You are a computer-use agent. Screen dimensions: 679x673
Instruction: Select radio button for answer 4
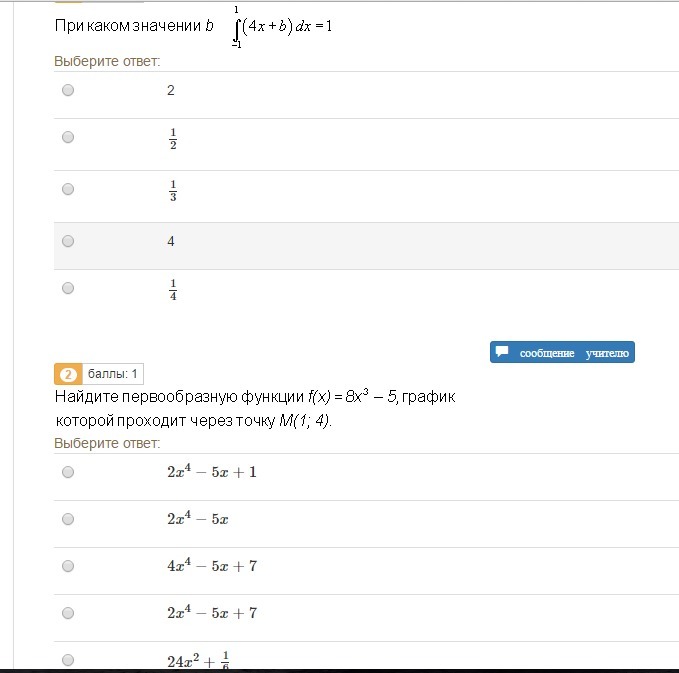click(68, 241)
